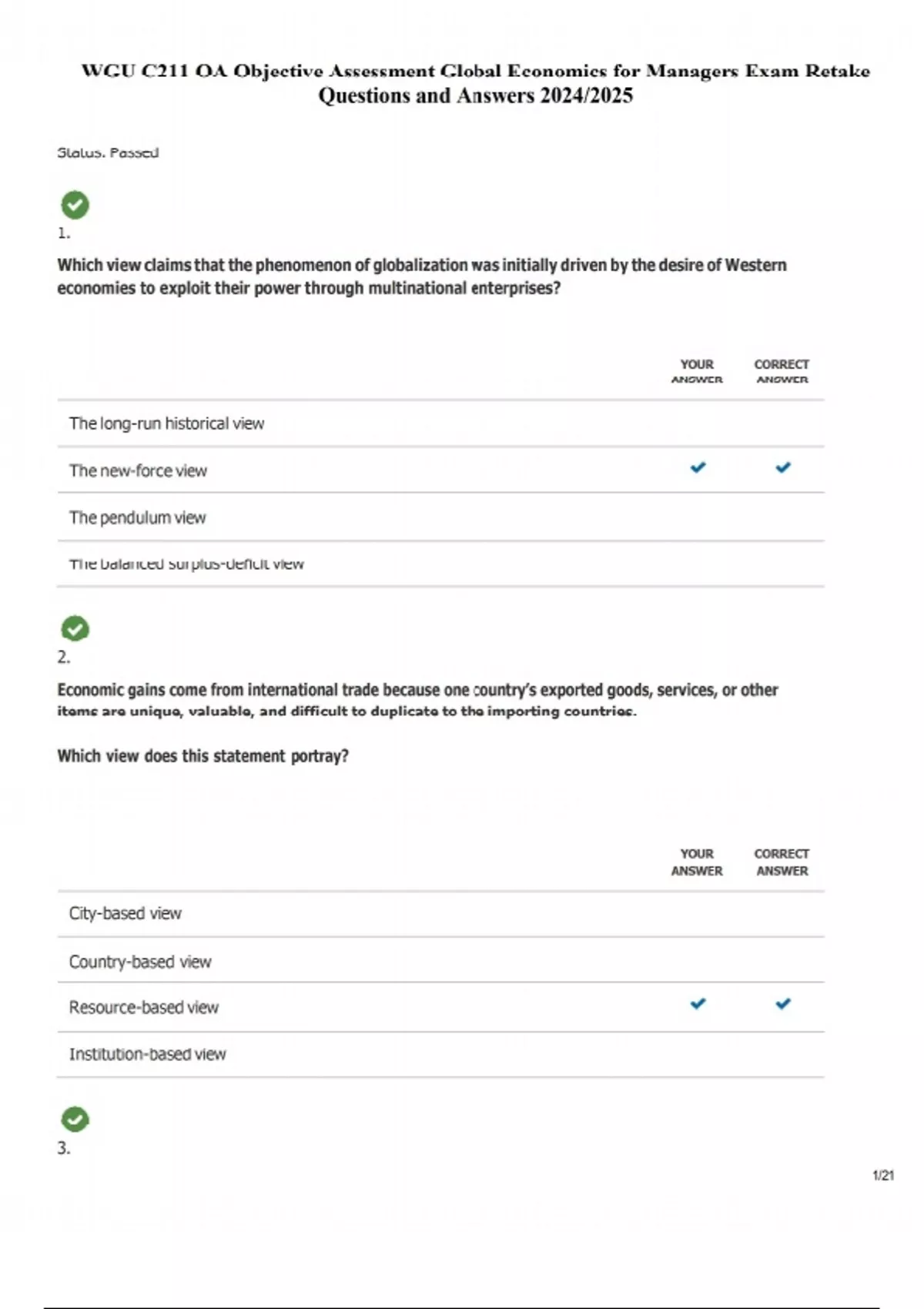
Task: Click the correct-answer checkmark for new-force view
Action: 782,467
